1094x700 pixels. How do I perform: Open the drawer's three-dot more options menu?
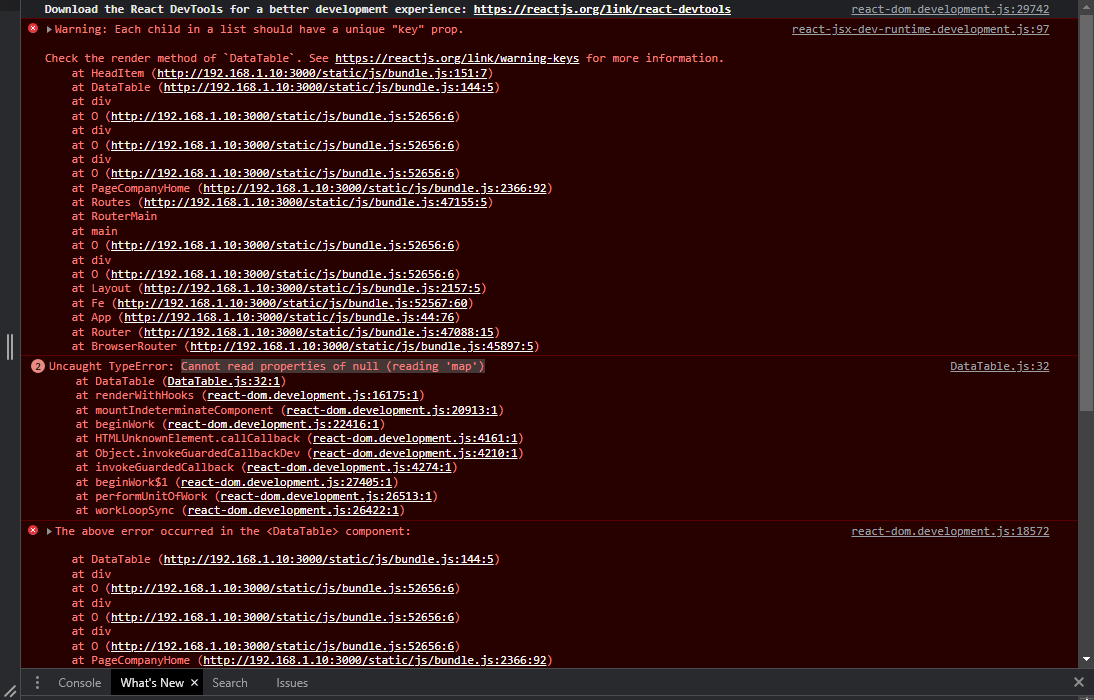pyautogui.click(x=37, y=683)
